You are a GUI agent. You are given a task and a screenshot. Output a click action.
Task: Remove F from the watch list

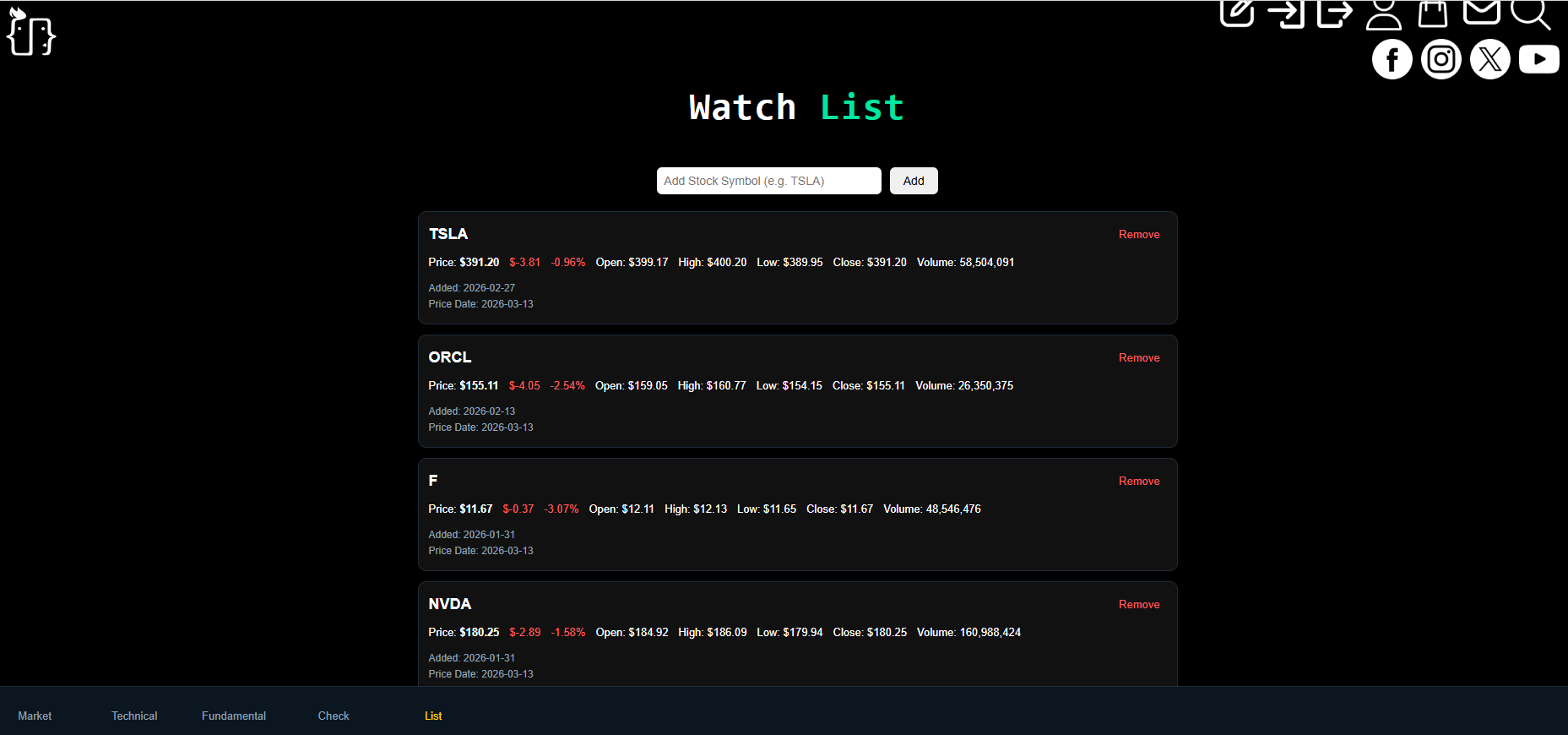pos(1139,481)
